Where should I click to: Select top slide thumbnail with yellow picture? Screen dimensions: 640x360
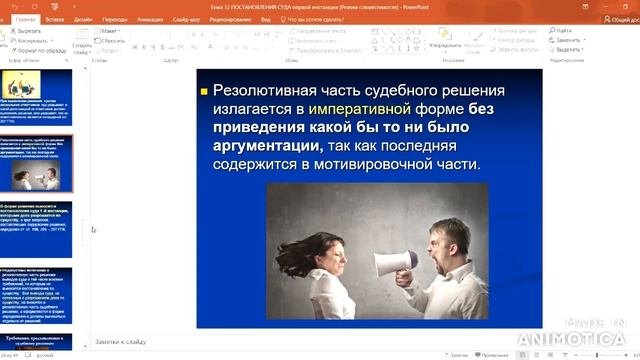point(36,97)
